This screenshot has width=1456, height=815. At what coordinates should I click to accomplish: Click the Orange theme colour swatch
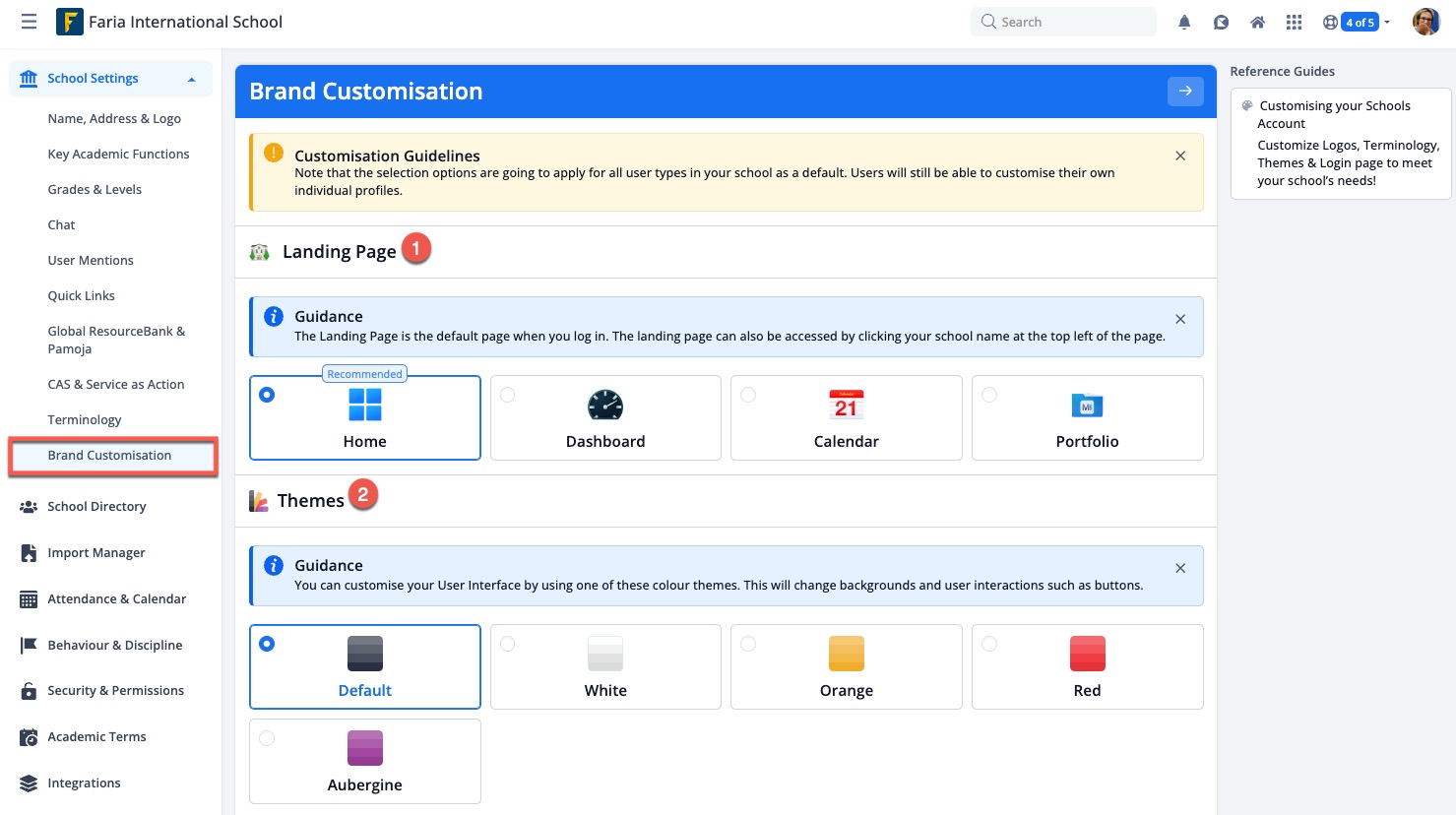(x=847, y=654)
